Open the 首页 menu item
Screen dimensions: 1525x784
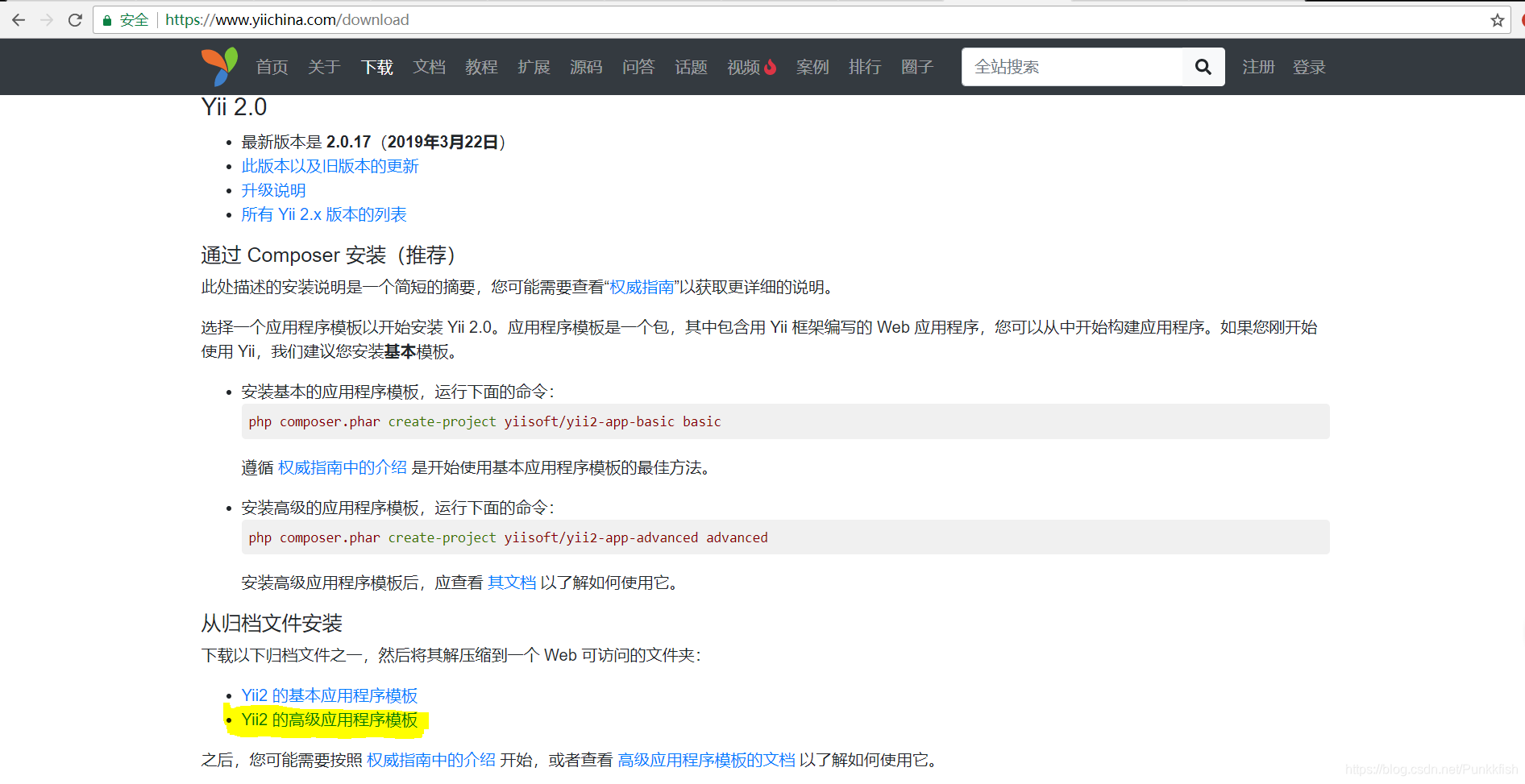272,67
